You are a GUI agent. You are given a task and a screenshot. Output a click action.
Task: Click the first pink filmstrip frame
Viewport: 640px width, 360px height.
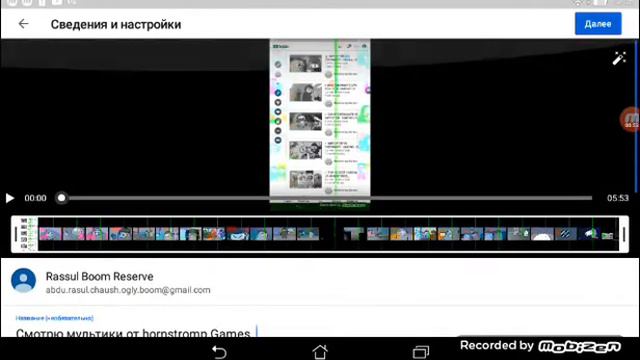pos(50,234)
